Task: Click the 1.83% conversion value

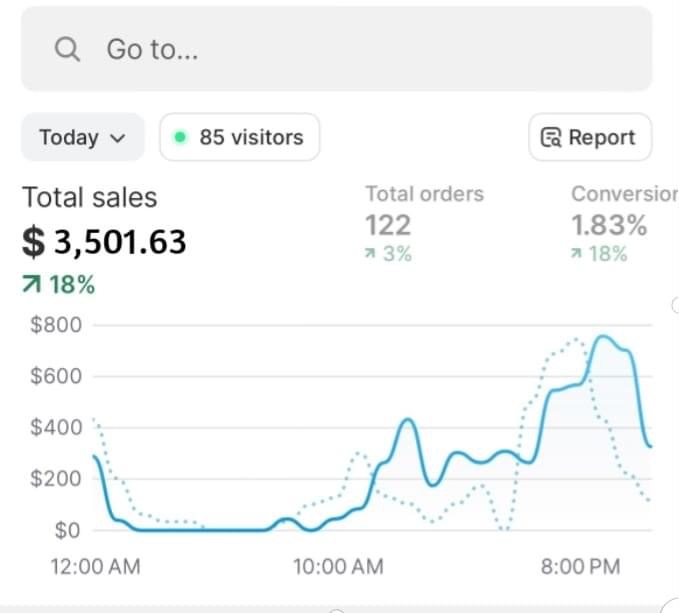Action: [x=609, y=225]
